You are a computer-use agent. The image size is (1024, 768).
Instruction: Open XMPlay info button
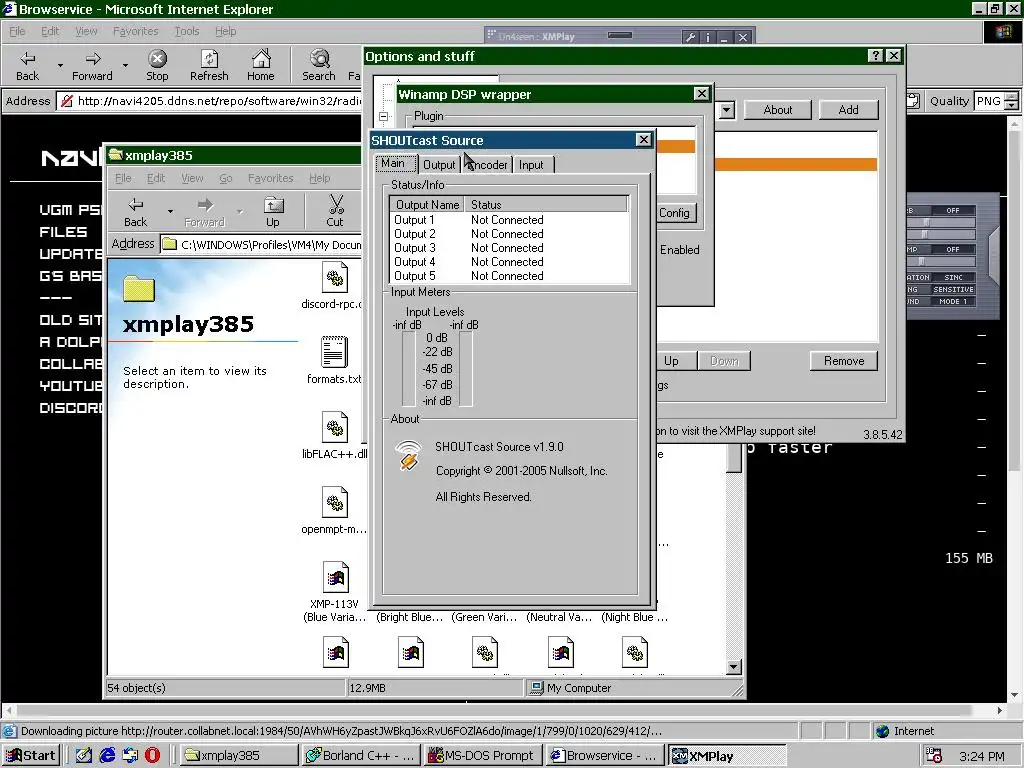(x=708, y=37)
